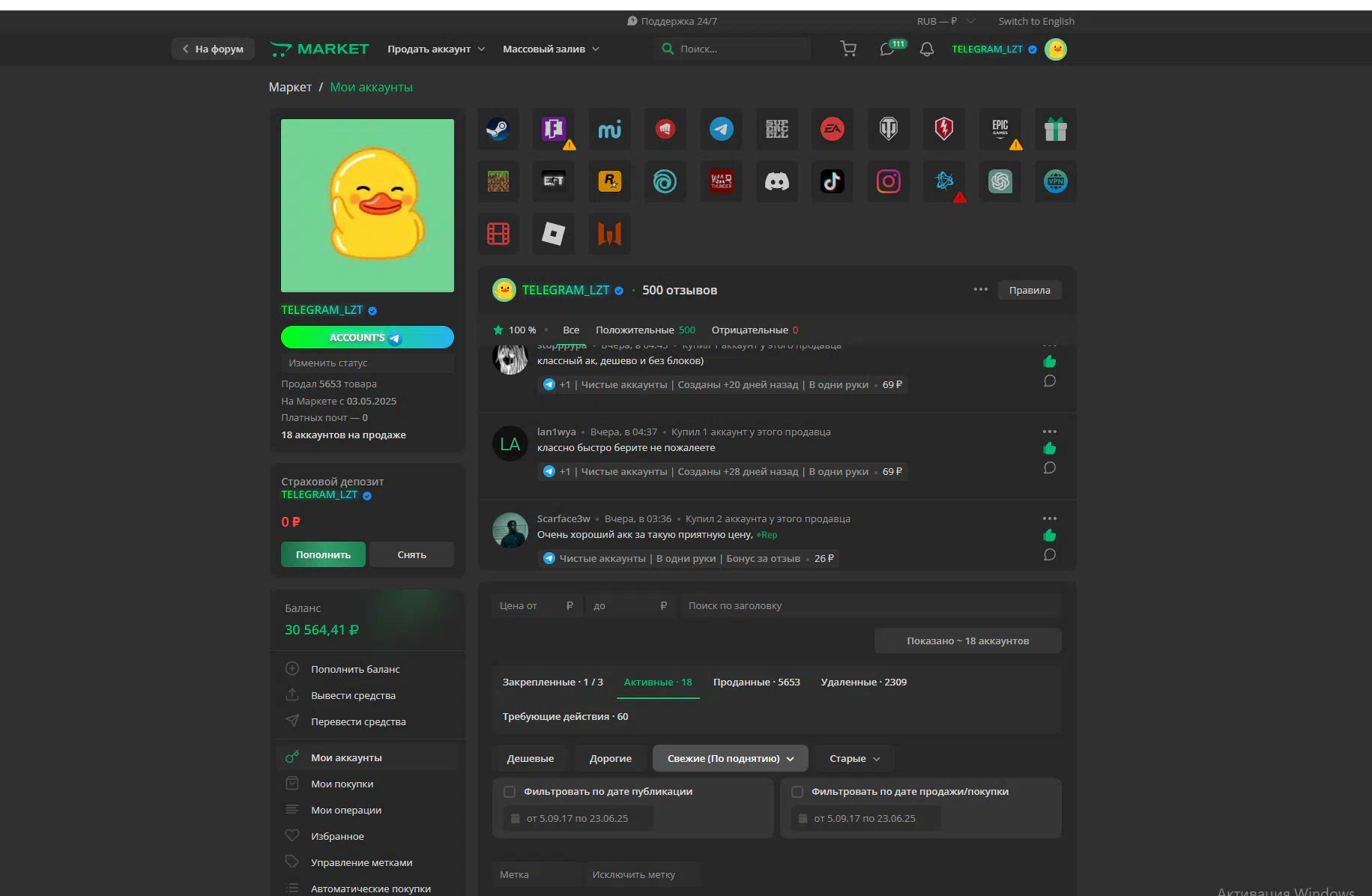Switch to the Активные 18 tab
The width and height of the screenshot is (1372, 896).
(658, 682)
